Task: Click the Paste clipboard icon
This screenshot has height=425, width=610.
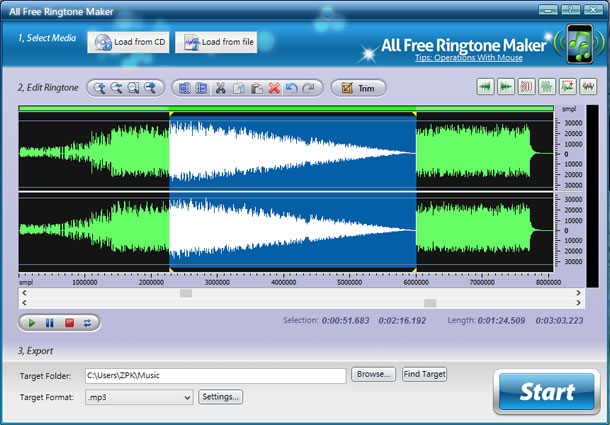Action: (256, 88)
